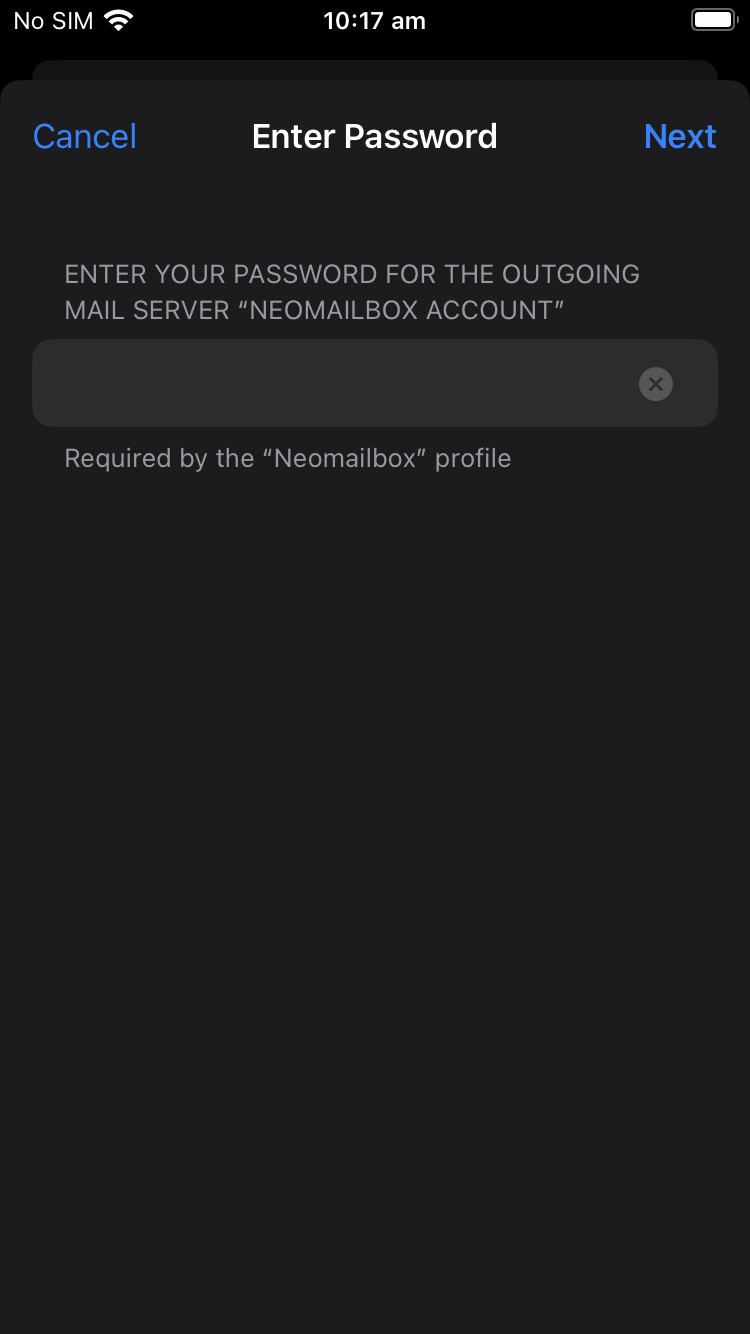
Task: Tap the No SIM carrier label
Action: [53, 21]
